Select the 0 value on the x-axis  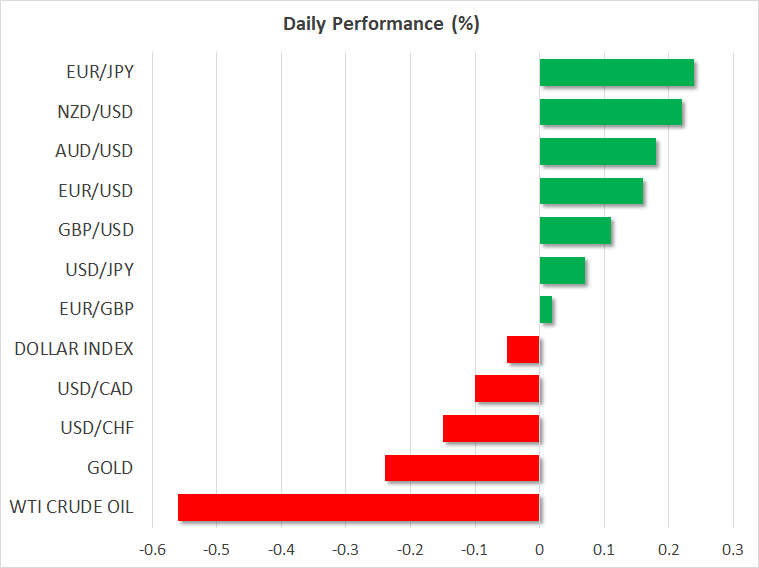click(x=539, y=549)
